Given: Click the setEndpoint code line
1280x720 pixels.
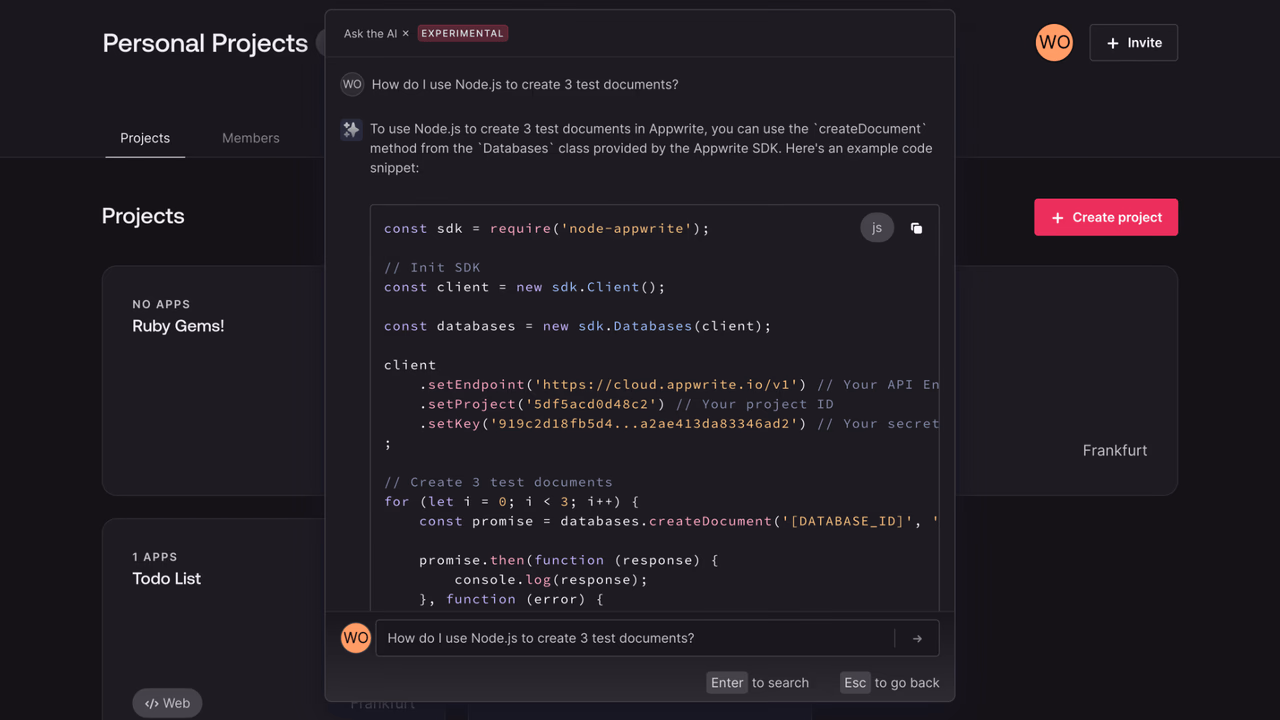Looking at the screenshot, I should pos(678,384).
